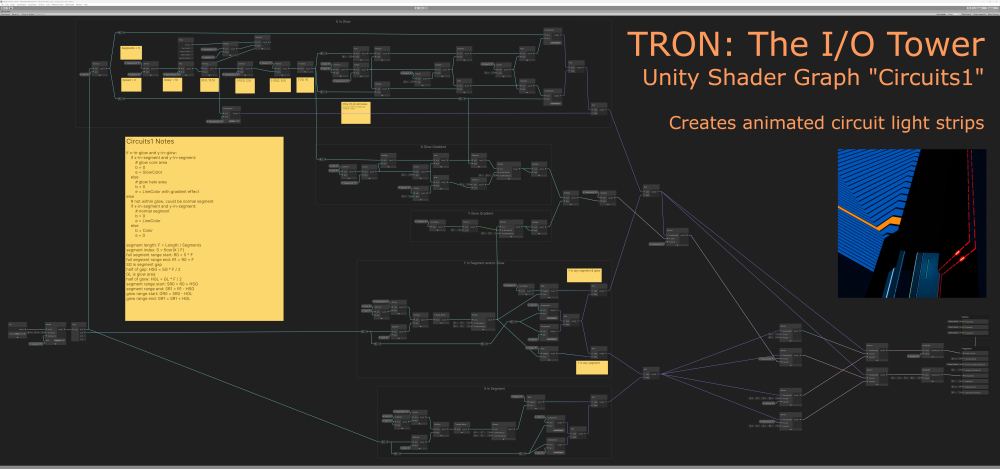Select the 'Delay = 10' sticky note

pos(172,84)
